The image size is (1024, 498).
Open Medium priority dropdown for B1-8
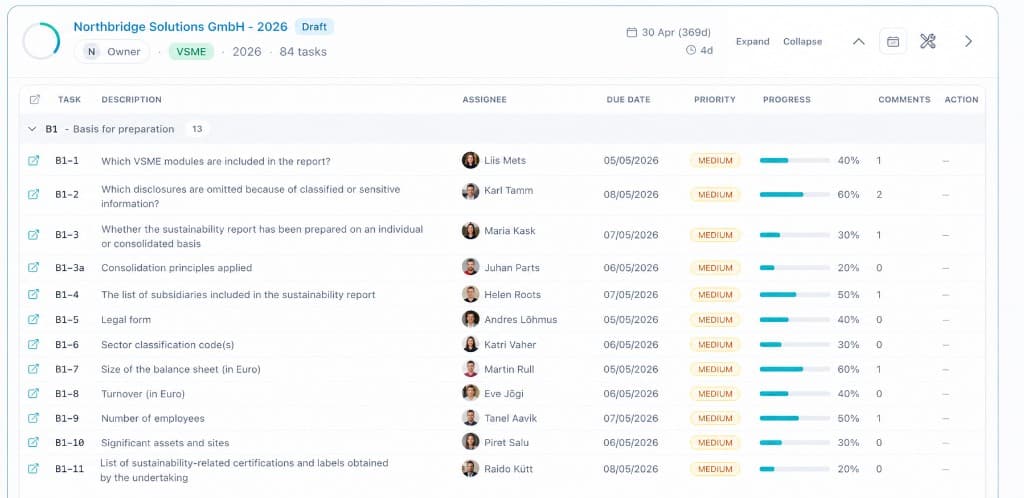click(x=715, y=394)
